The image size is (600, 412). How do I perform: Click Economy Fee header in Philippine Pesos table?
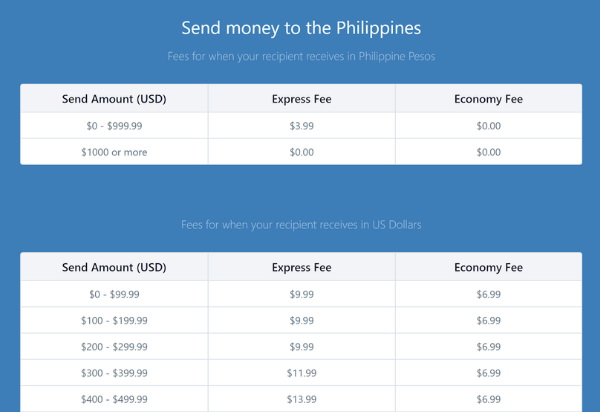click(488, 99)
